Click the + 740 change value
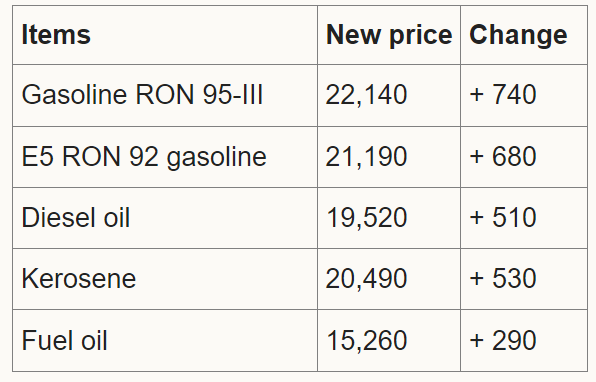Image resolution: width=596 pixels, height=382 pixels. tap(503, 95)
